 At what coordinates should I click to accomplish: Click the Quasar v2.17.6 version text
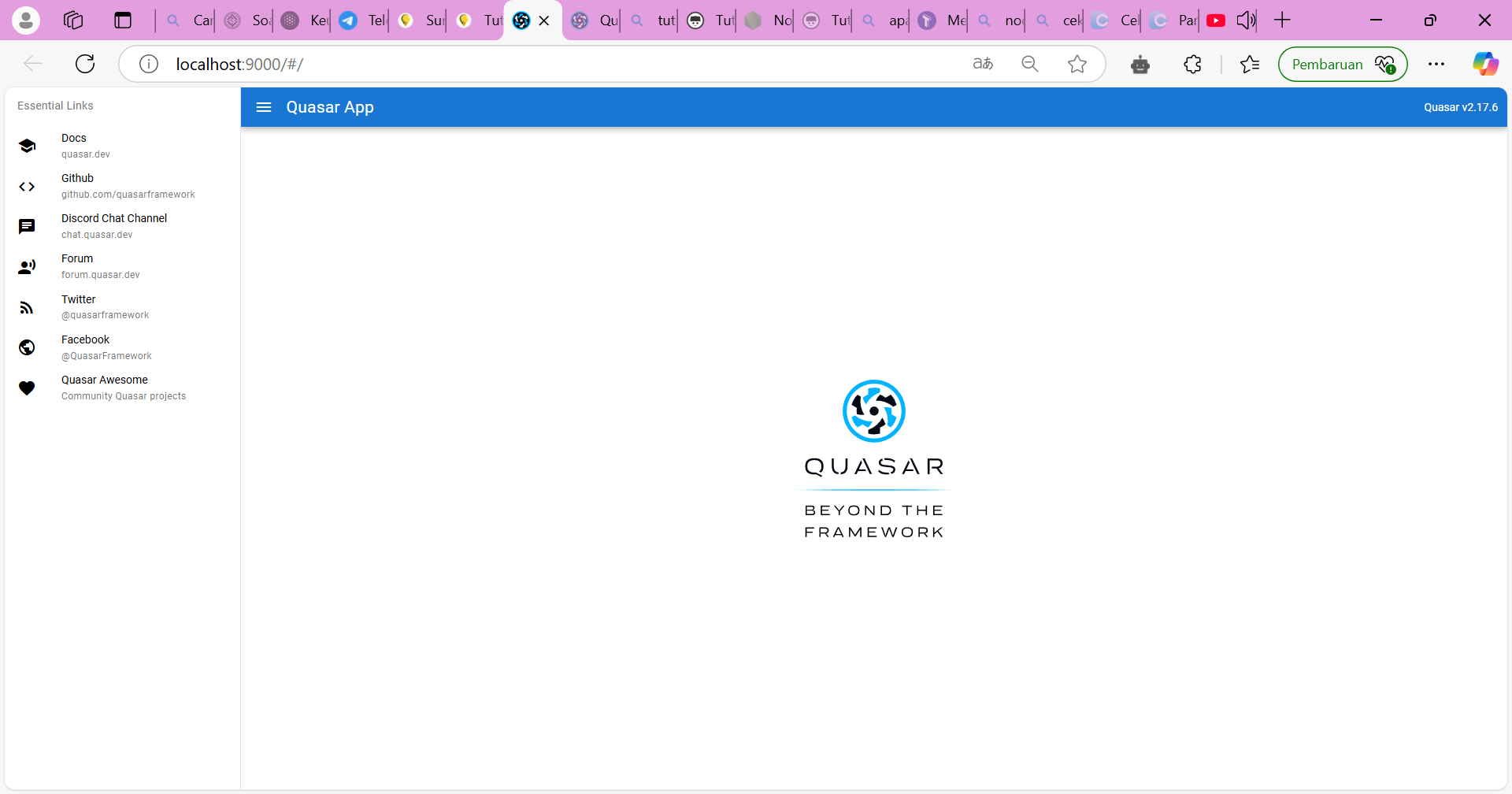click(1461, 107)
